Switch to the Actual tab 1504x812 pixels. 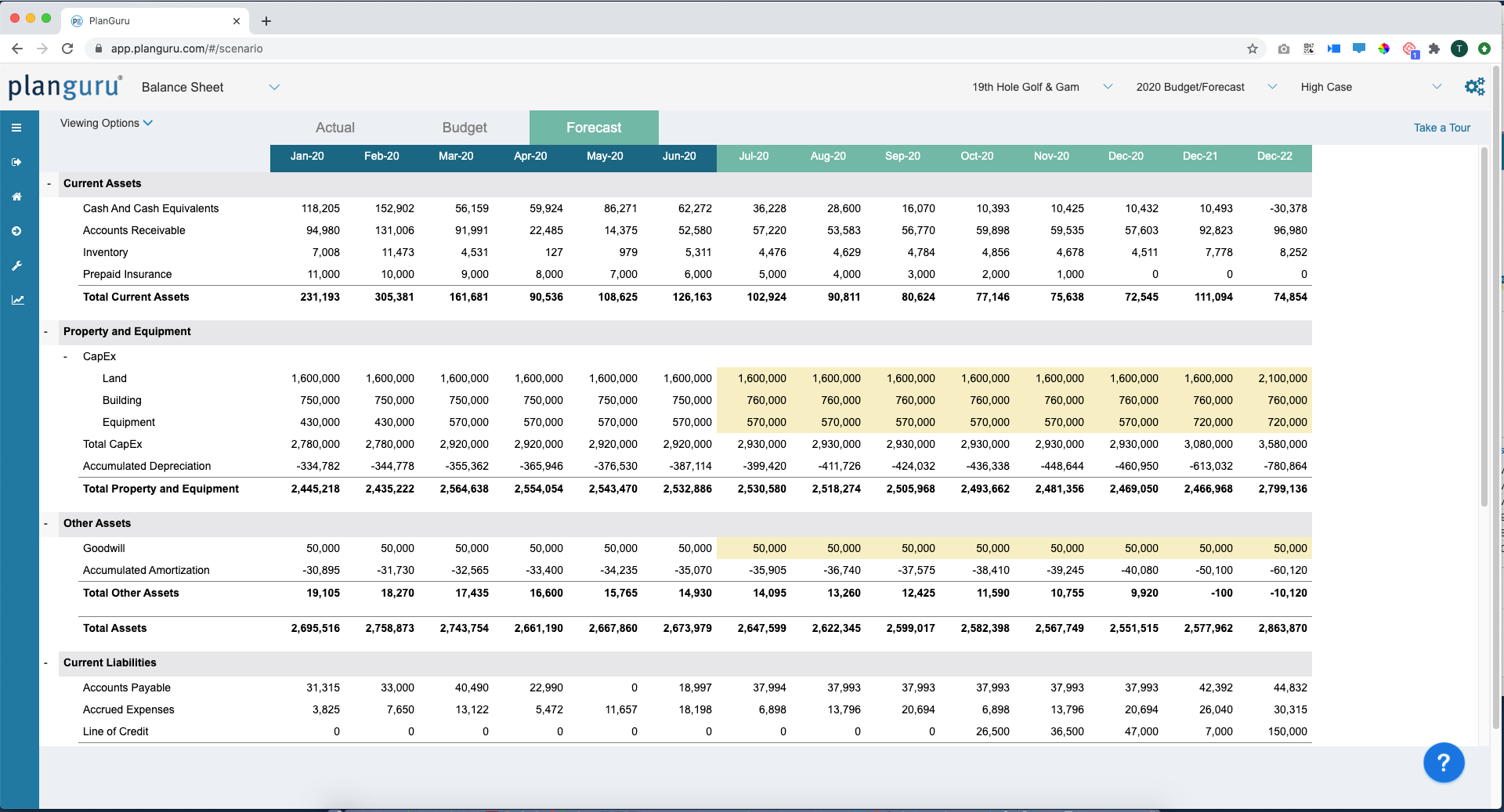click(335, 128)
